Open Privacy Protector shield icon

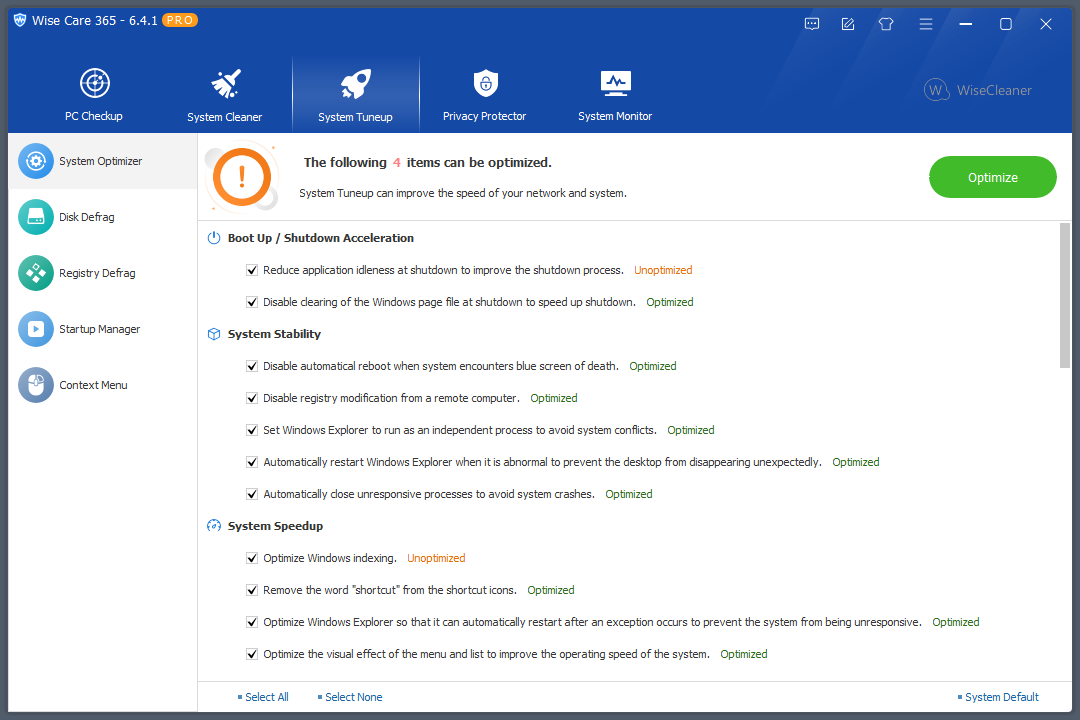[486, 83]
